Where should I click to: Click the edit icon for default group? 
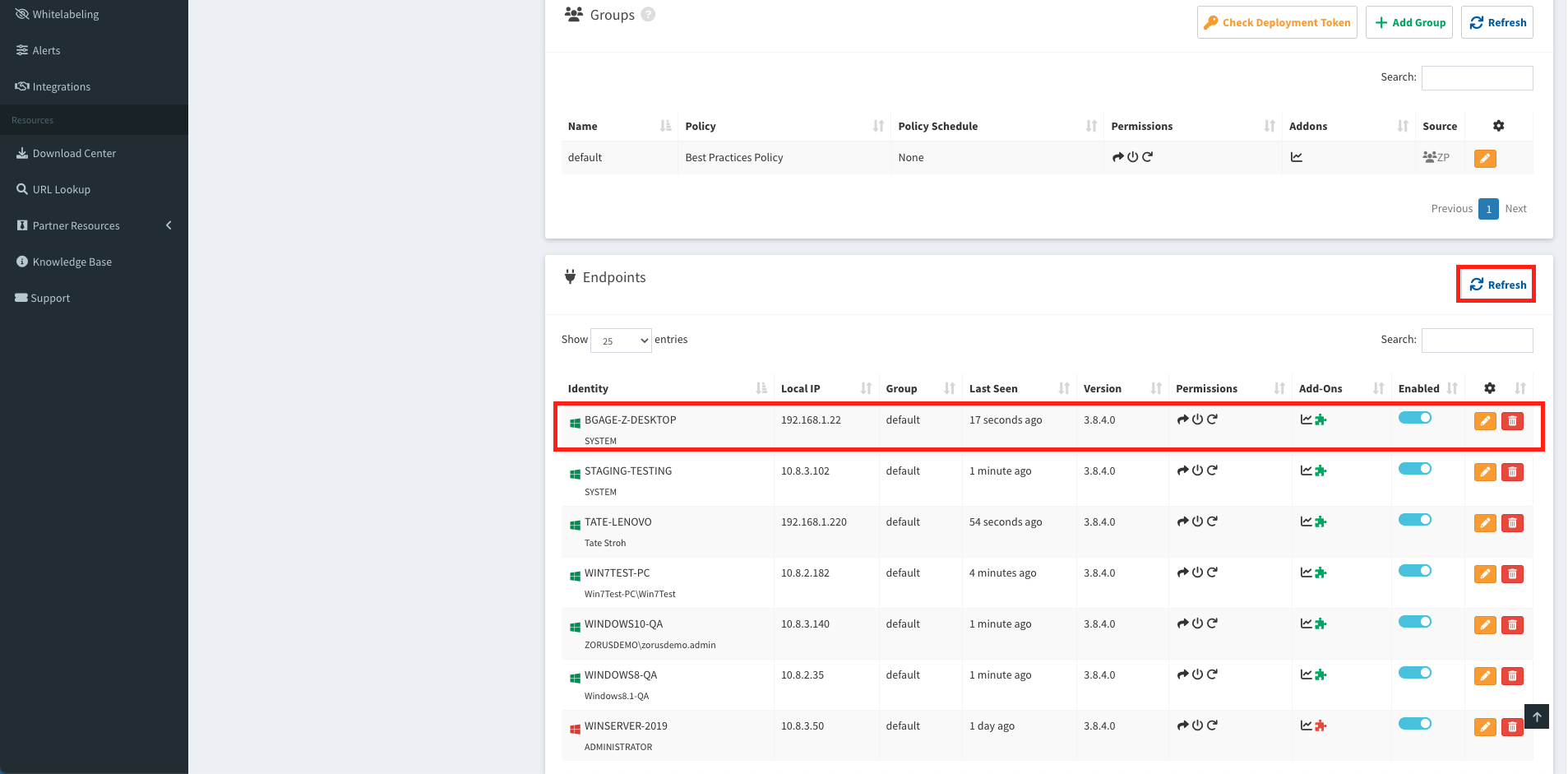coord(1484,159)
